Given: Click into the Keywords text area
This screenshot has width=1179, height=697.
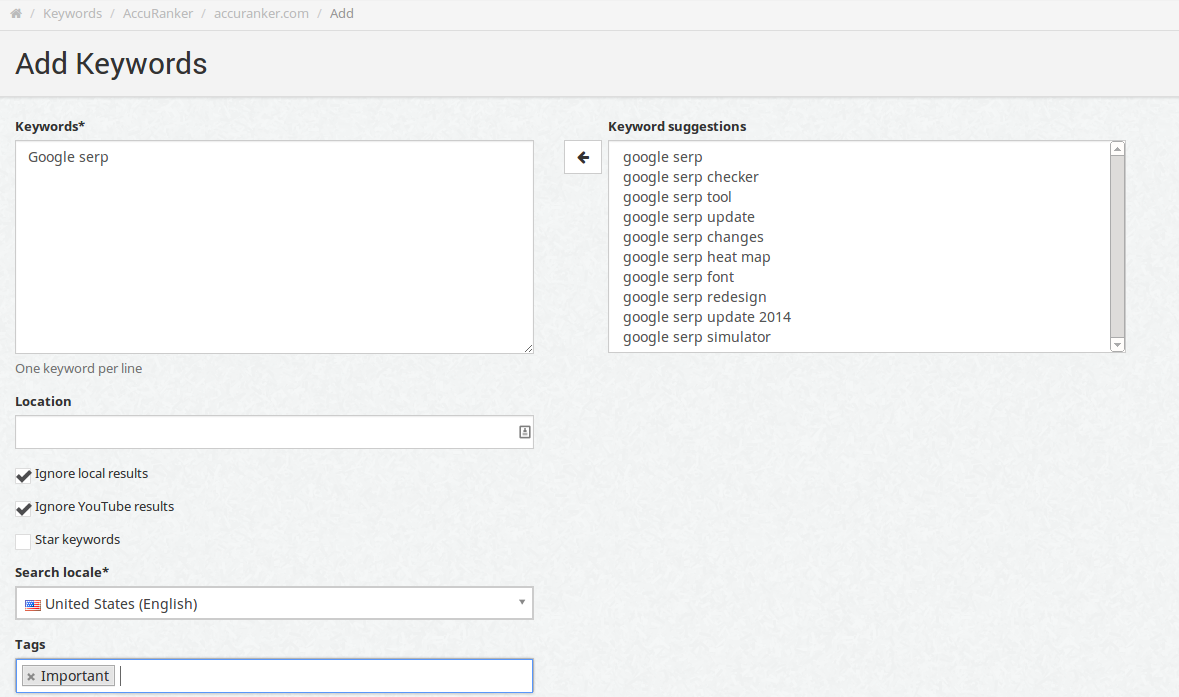Looking at the screenshot, I should click(274, 247).
